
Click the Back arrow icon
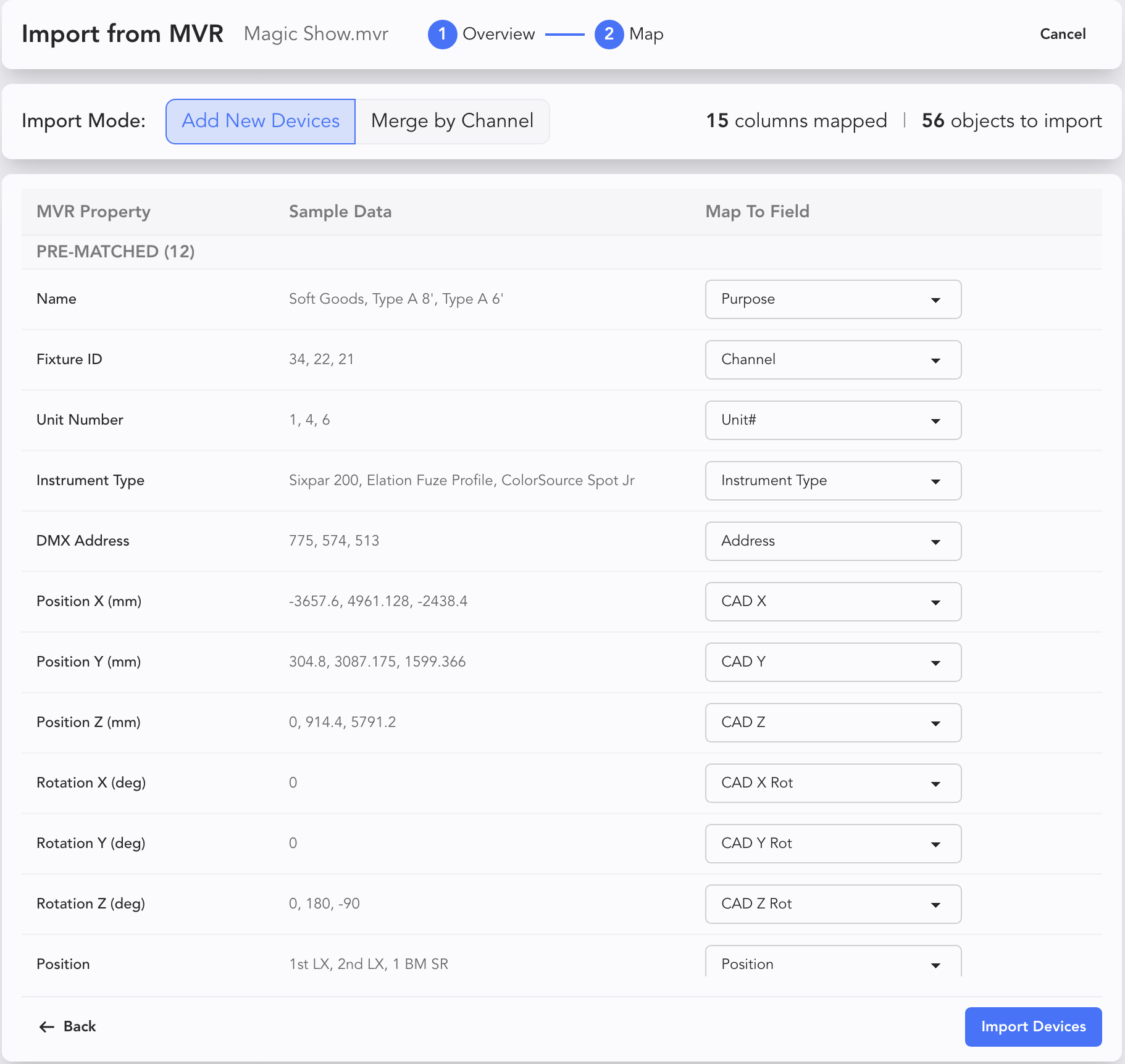pyautogui.click(x=47, y=1026)
